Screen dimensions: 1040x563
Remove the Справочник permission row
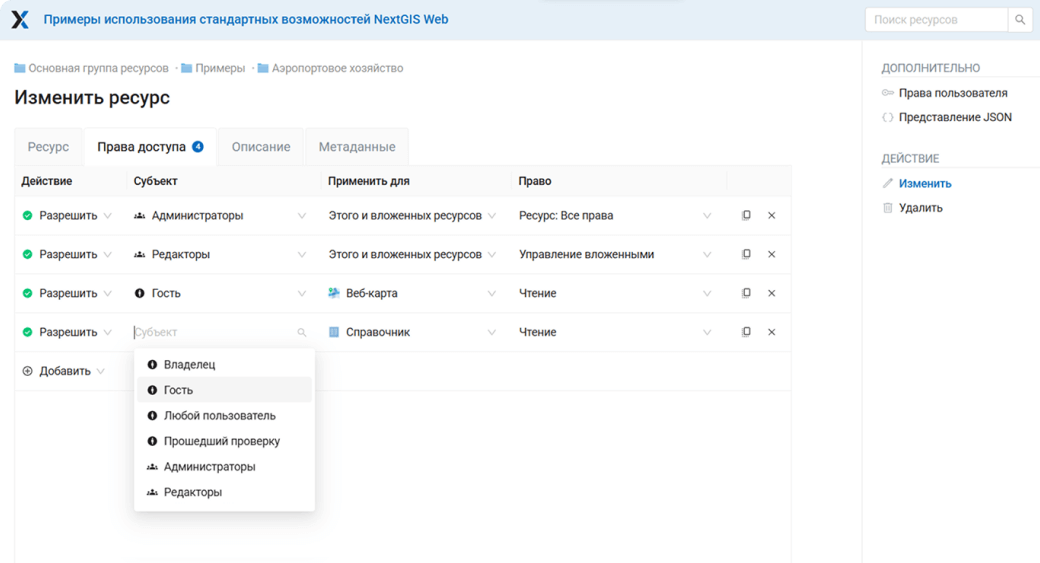[771, 332]
